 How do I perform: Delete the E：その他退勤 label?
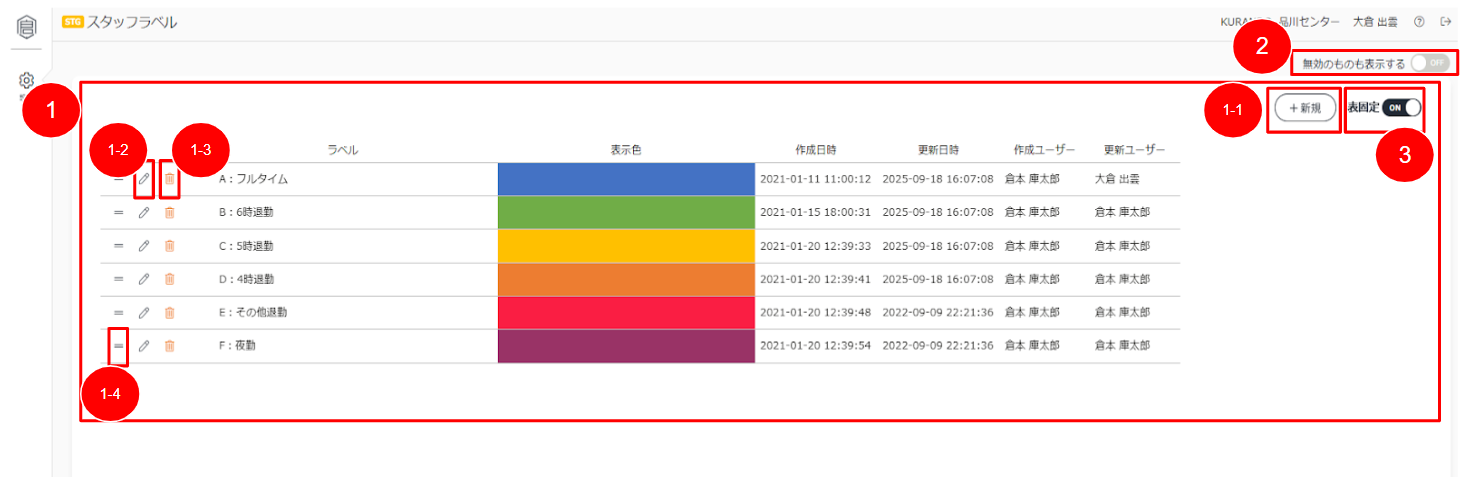pos(169,312)
